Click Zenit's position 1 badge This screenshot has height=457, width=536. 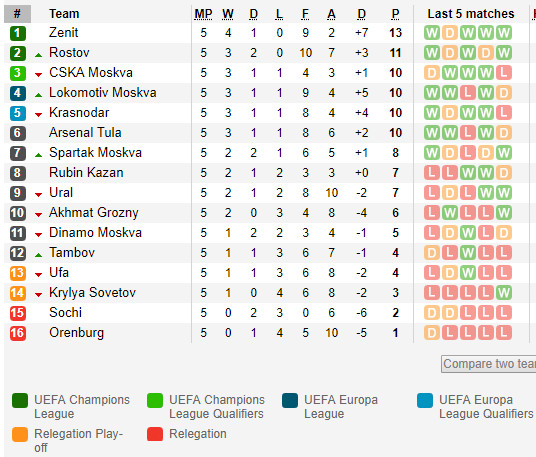(17, 33)
